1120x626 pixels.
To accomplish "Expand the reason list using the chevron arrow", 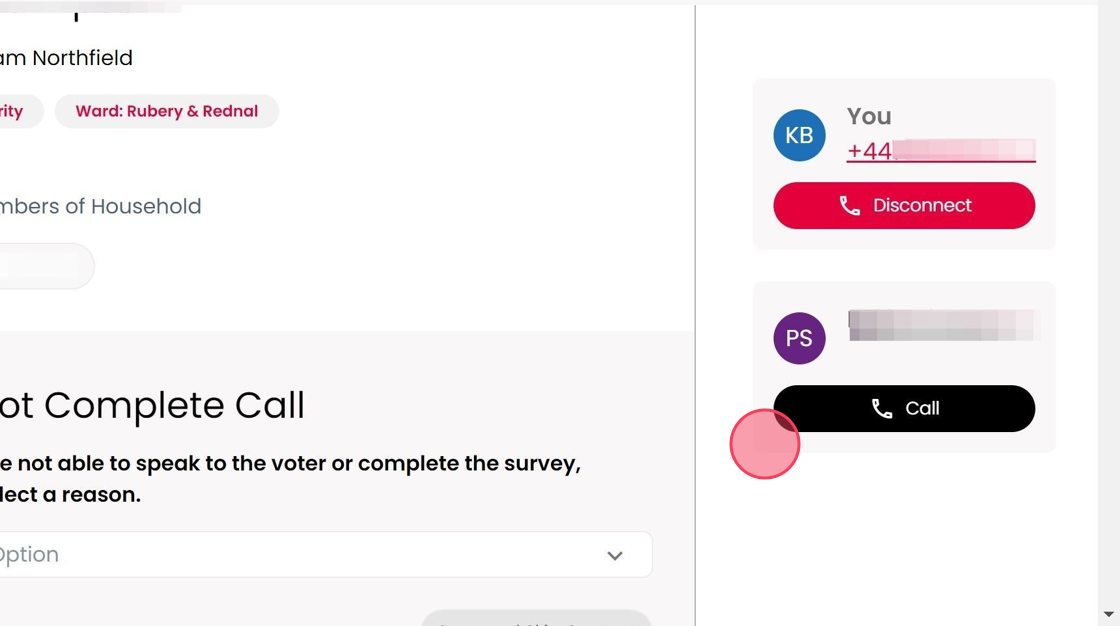I will coord(615,556).
